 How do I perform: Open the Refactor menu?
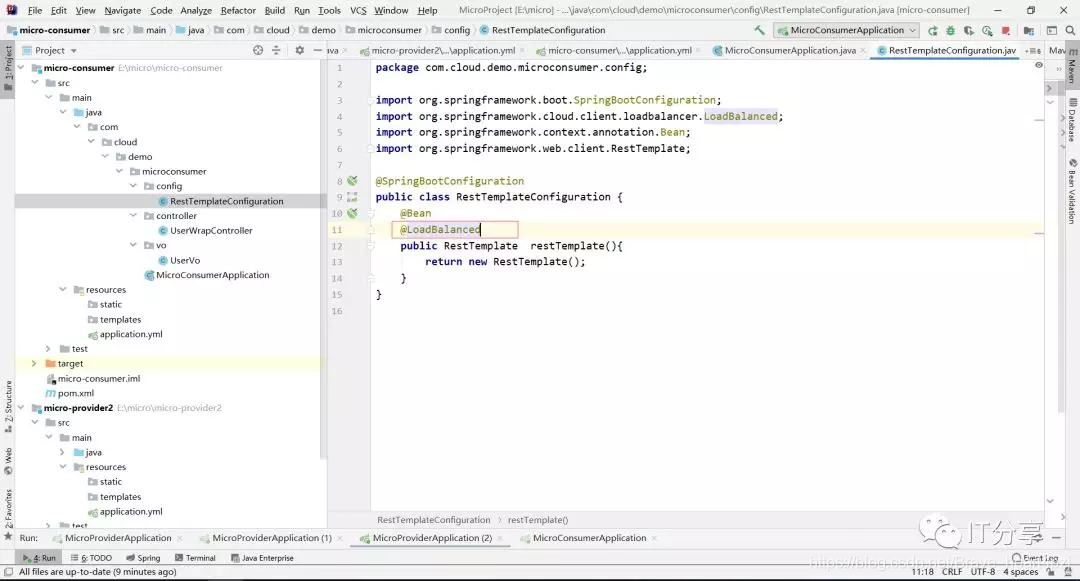point(238,10)
